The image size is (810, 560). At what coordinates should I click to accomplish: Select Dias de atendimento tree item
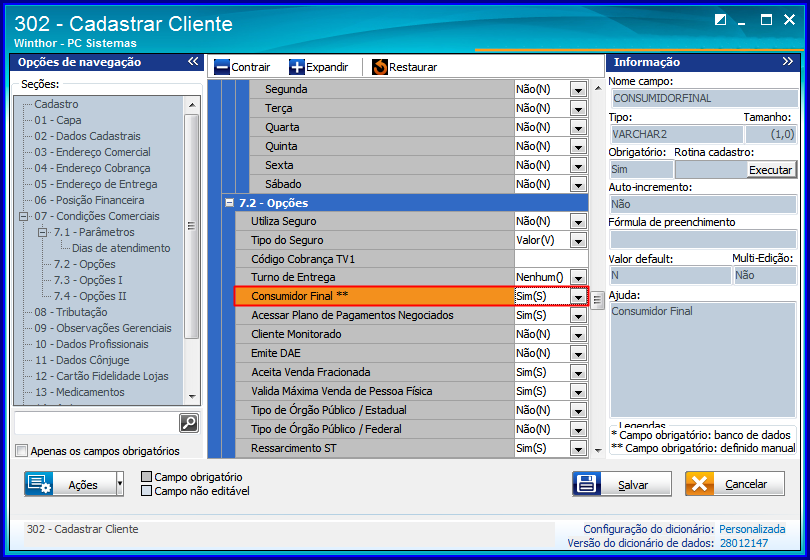[121, 248]
